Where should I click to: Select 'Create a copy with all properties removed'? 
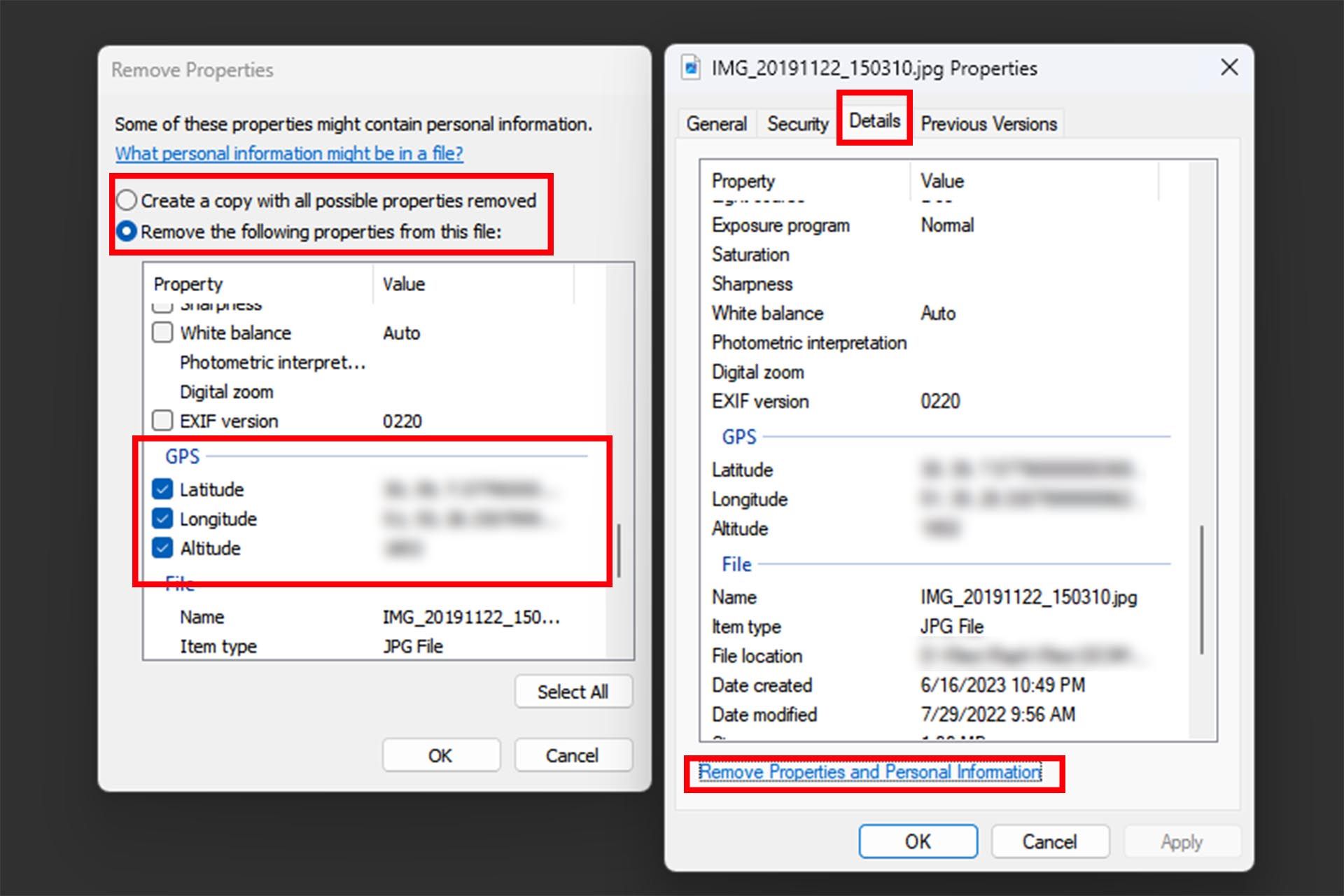tap(127, 200)
